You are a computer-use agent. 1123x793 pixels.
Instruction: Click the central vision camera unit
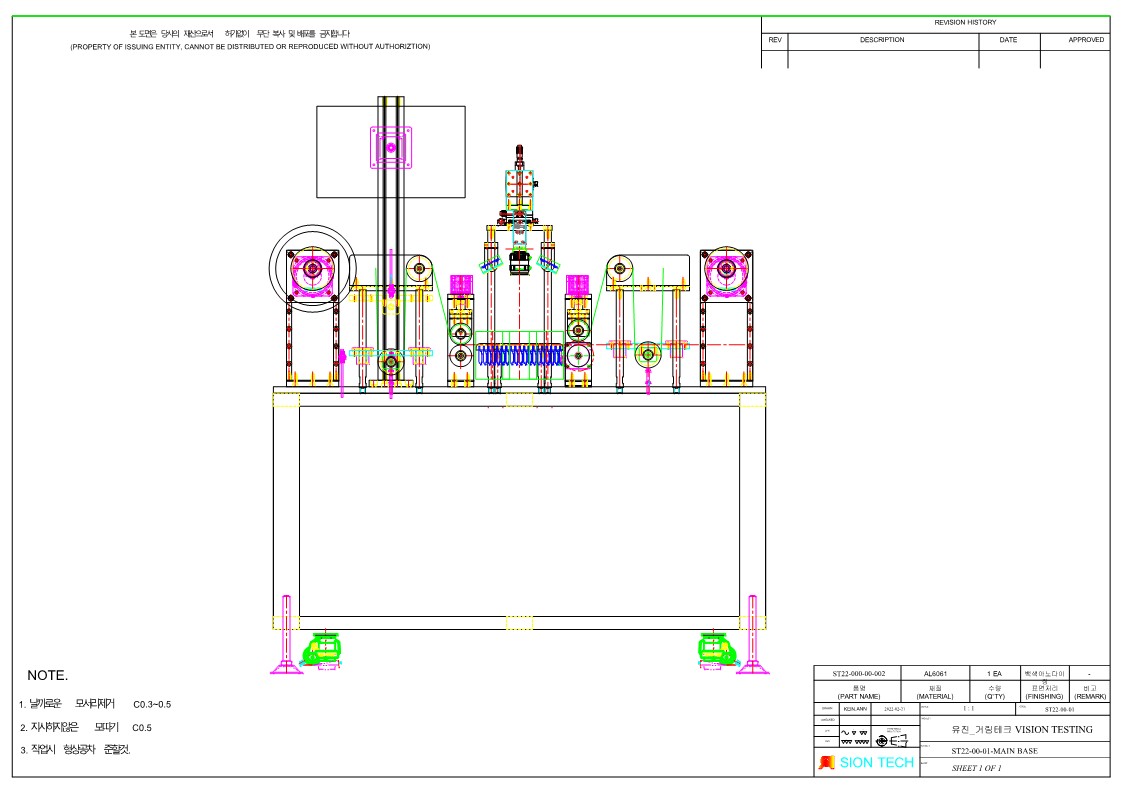point(518,262)
